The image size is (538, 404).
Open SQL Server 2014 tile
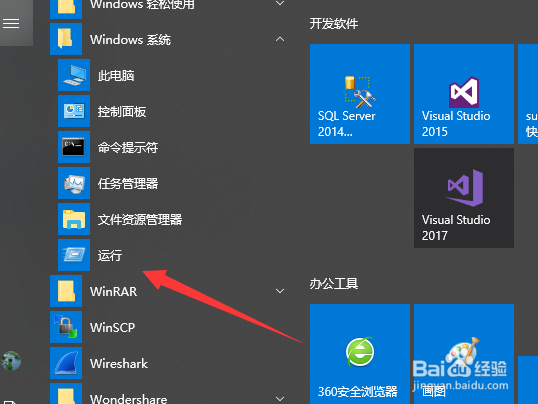pos(360,94)
